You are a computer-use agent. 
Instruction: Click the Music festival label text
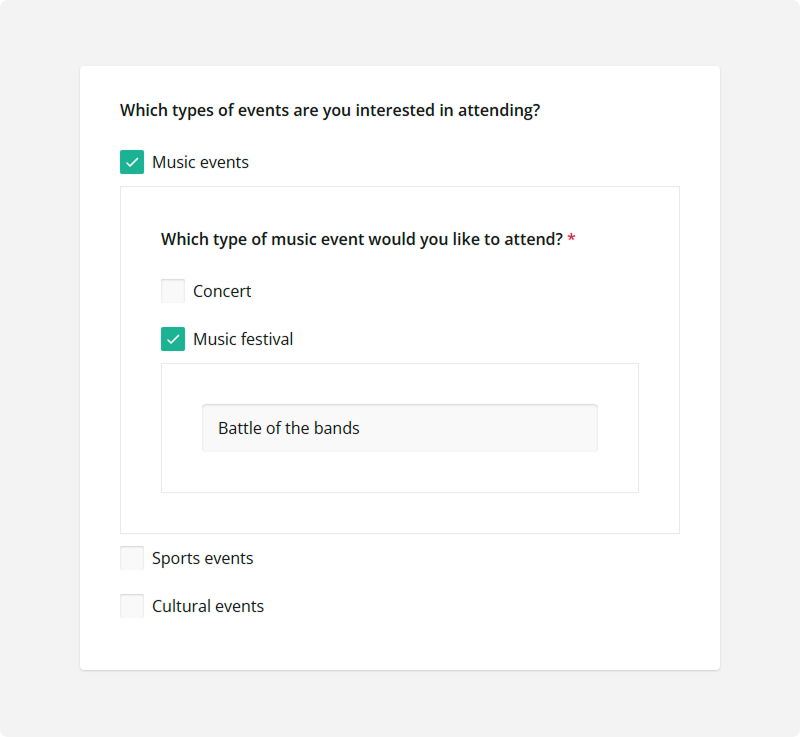pyautogui.click(x=243, y=339)
